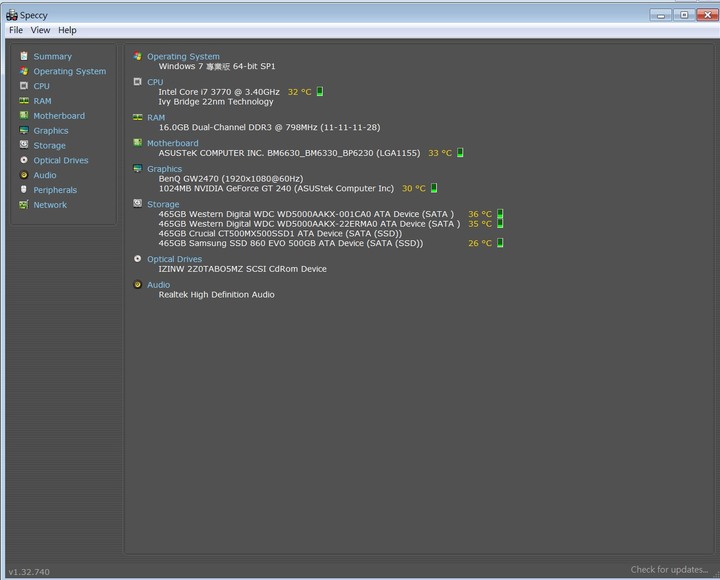Click the v1.32.740 version text

[29, 572]
